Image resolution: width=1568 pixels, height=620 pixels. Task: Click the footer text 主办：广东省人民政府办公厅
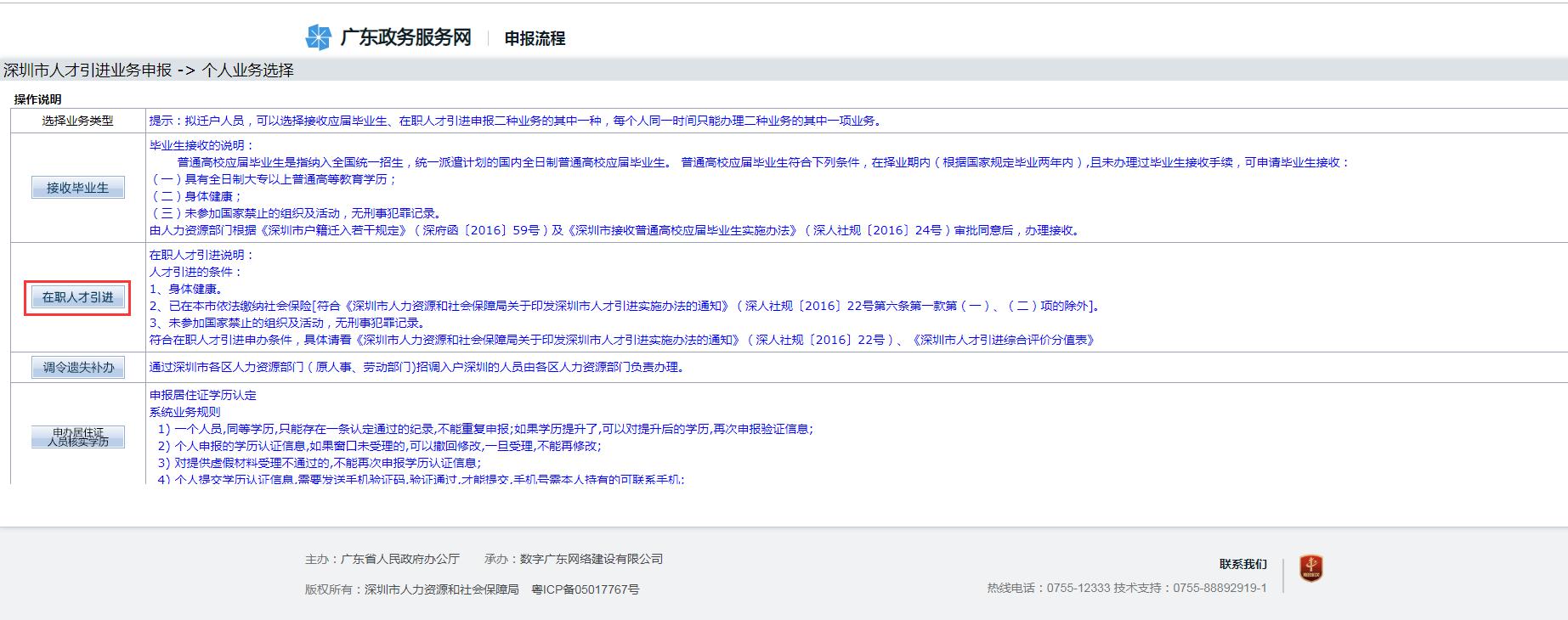pyautogui.click(x=382, y=559)
